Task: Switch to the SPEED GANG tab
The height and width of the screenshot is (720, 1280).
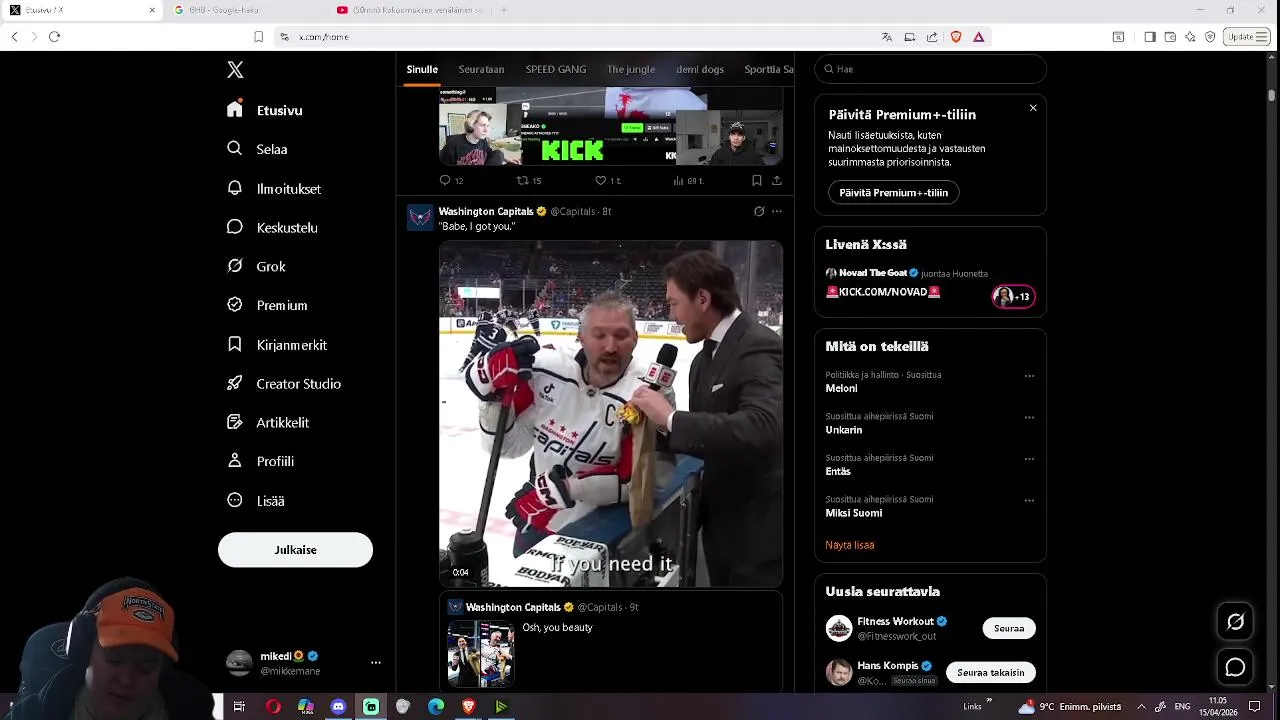Action: [556, 69]
